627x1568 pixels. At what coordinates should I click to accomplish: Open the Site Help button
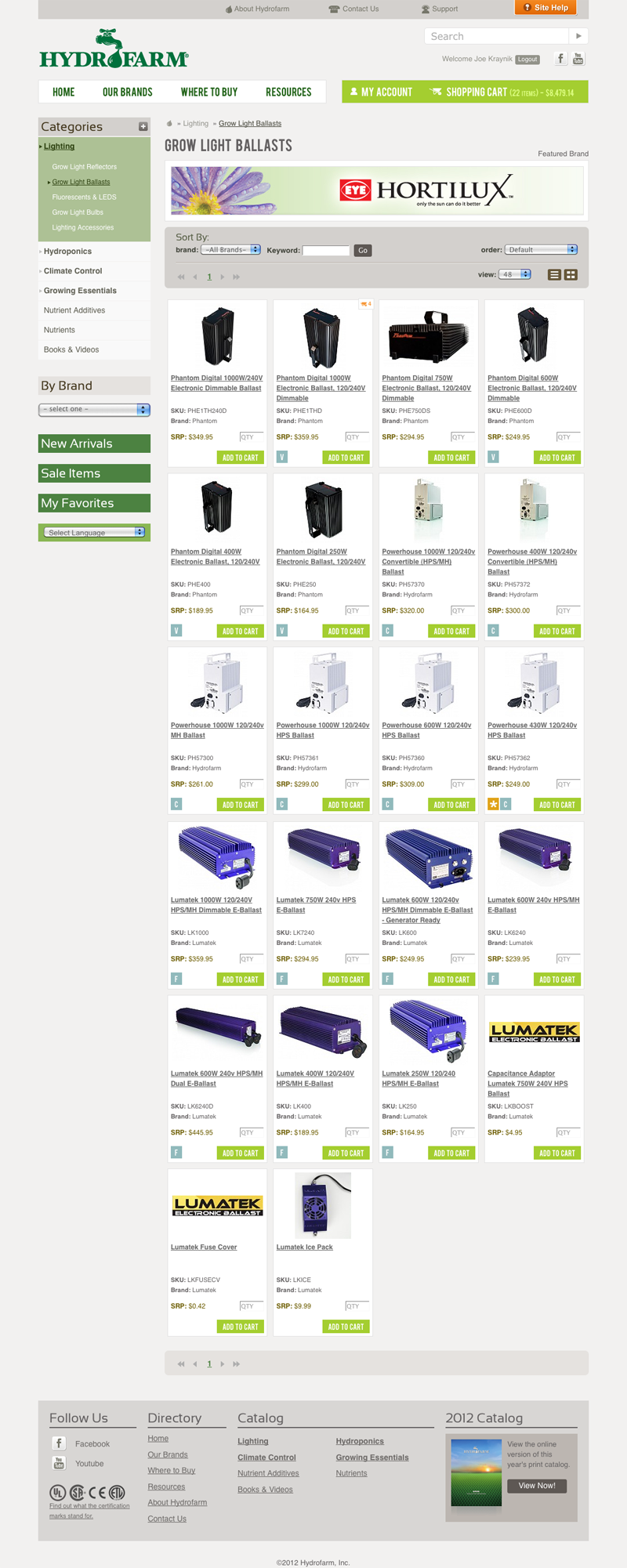click(x=545, y=8)
